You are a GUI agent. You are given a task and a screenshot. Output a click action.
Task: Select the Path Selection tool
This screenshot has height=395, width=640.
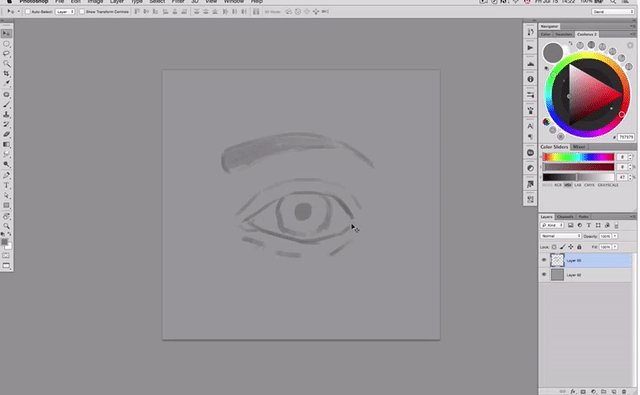coord(7,195)
